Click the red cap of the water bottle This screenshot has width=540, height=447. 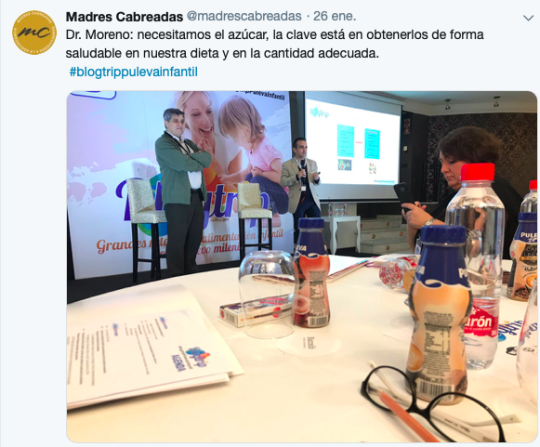tap(478, 172)
